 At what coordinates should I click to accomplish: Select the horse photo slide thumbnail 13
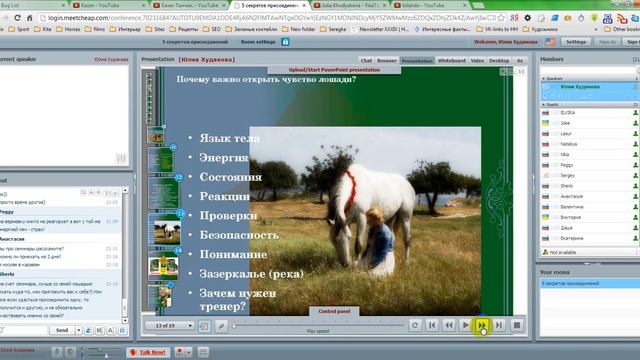click(x=164, y=229)
